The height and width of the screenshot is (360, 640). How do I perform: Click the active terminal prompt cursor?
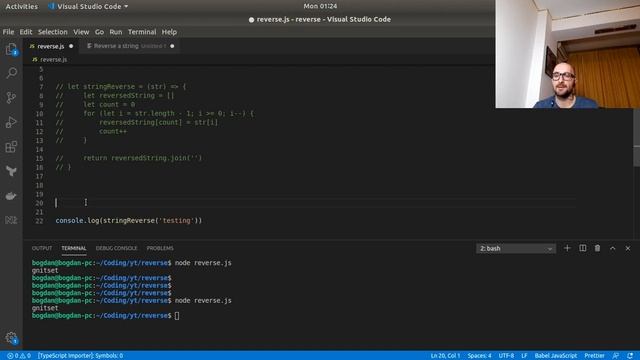(x=177, y=316)
